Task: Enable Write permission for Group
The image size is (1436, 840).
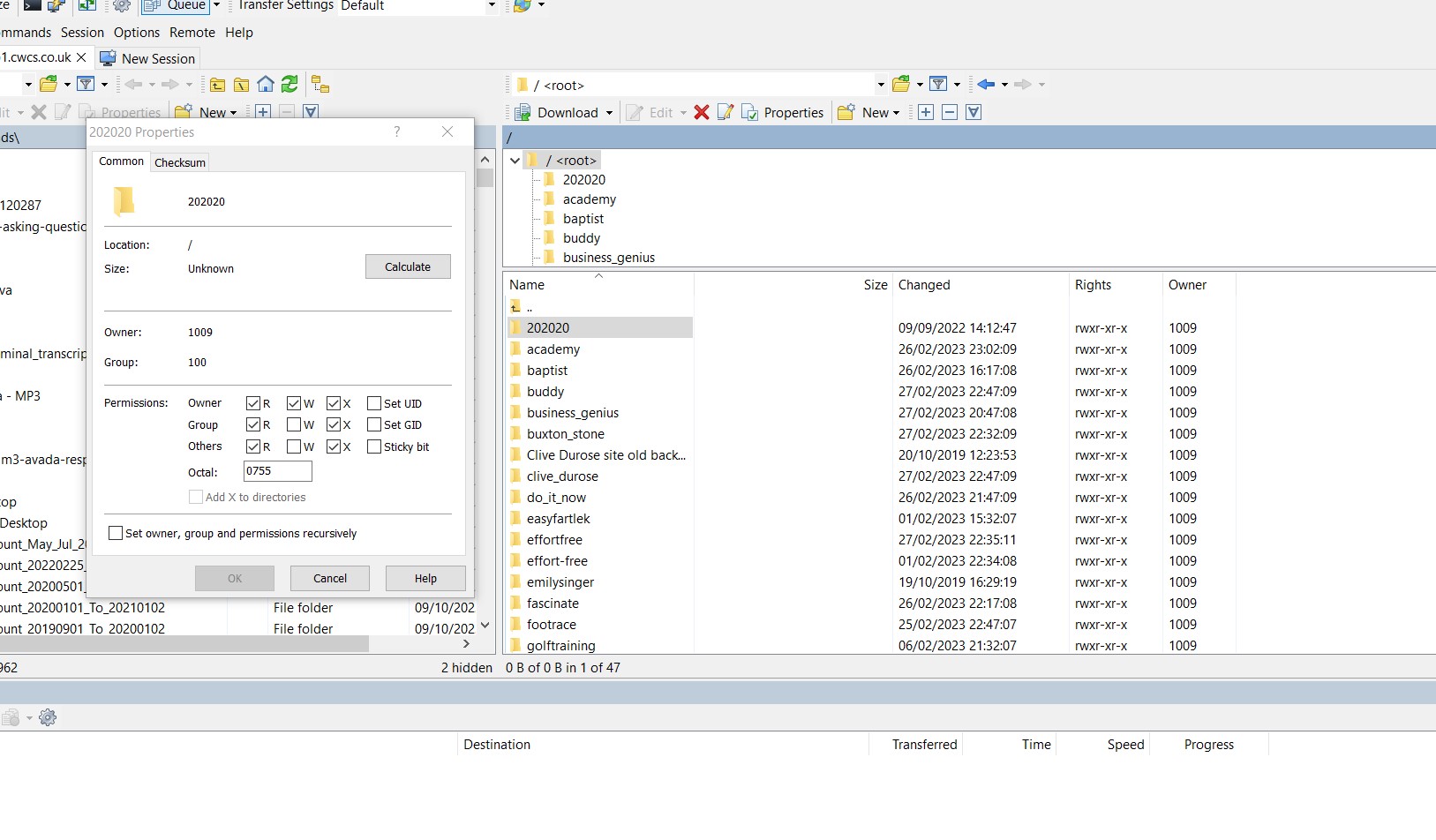Action: [294, 425]
